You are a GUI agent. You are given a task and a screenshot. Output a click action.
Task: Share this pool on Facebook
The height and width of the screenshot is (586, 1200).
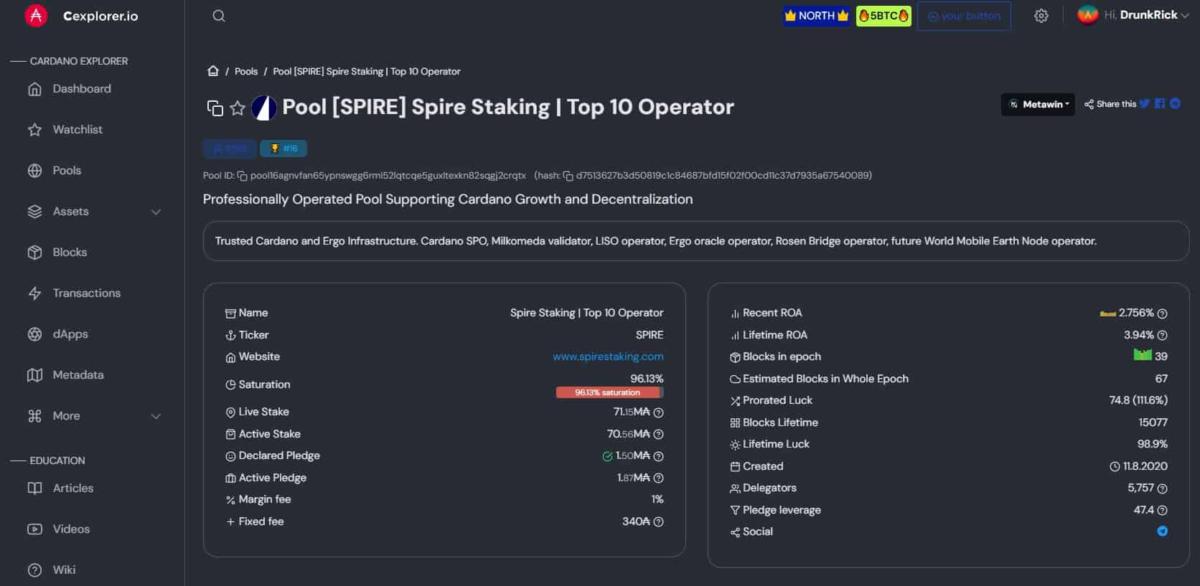click(x=1160, y=104)
